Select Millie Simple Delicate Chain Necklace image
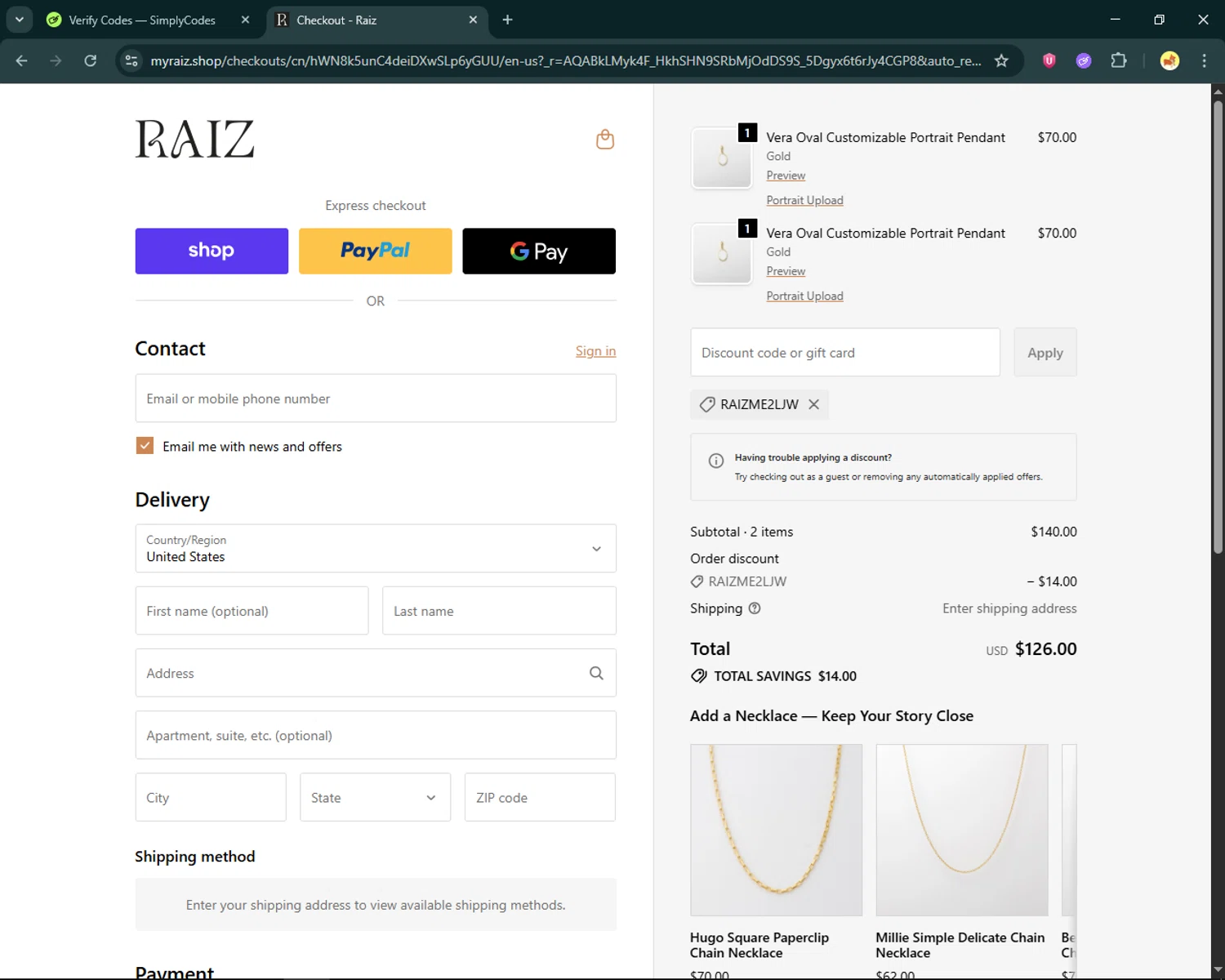This screenshot has width=1225, height=980. click(962, 830)
